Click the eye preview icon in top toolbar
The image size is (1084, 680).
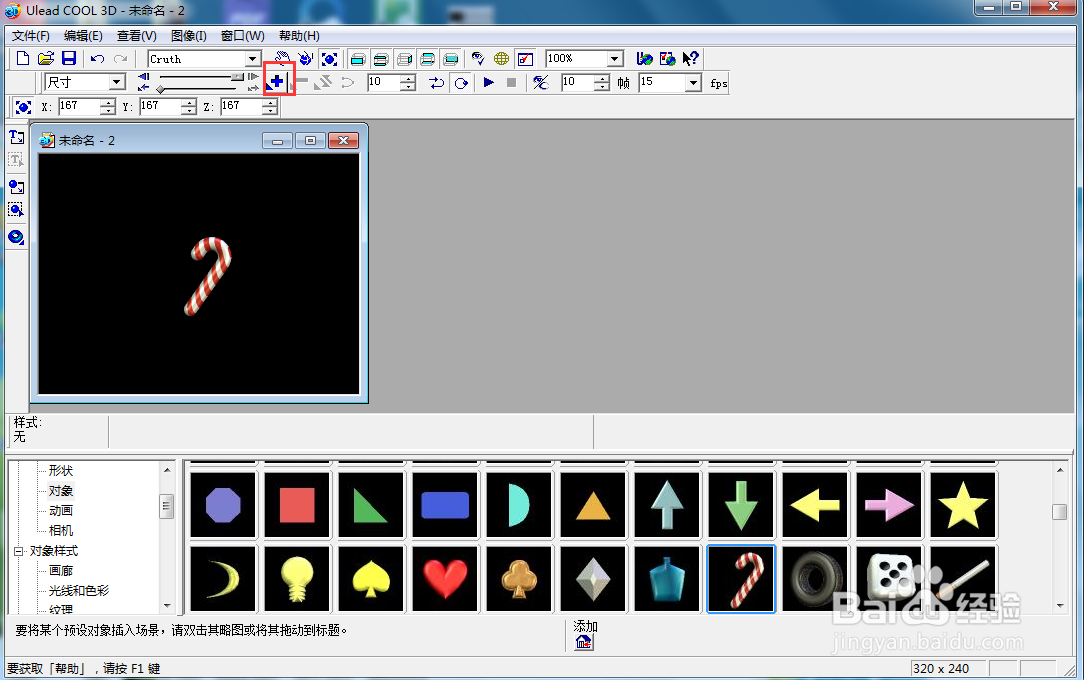coord(478,59)
